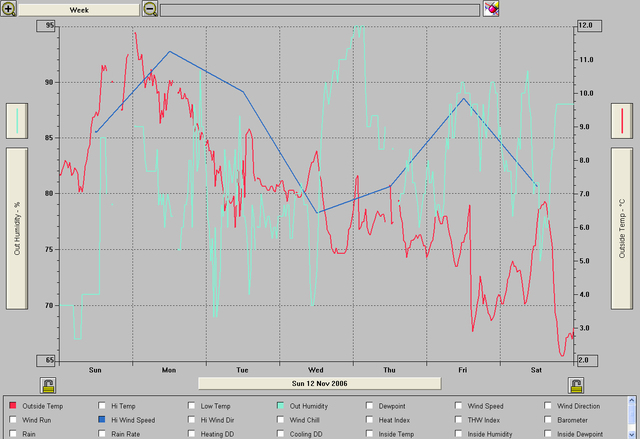Screen dimensions: 640x439
Task: Click the right padlock icon
Action: click(576, 385)
